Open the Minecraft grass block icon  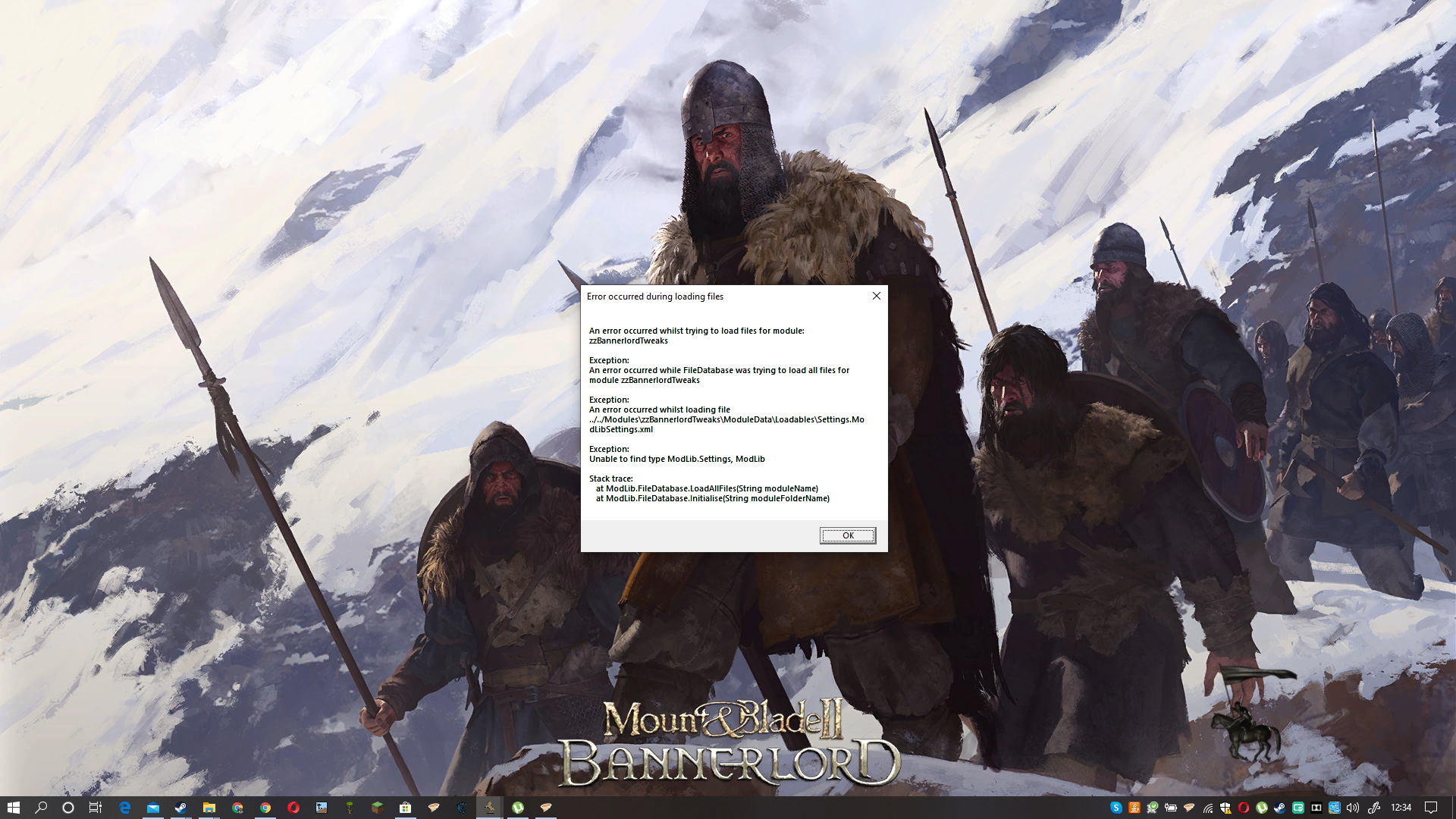tap(378, 808)
